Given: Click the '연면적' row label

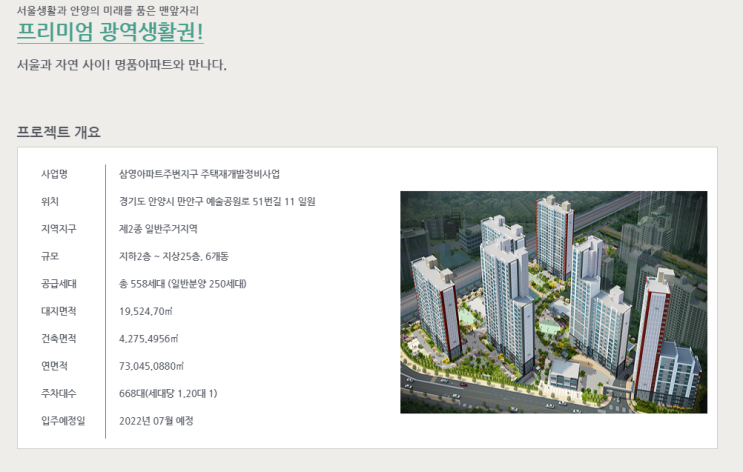Looking at the screenshot, I should [54, 366].
